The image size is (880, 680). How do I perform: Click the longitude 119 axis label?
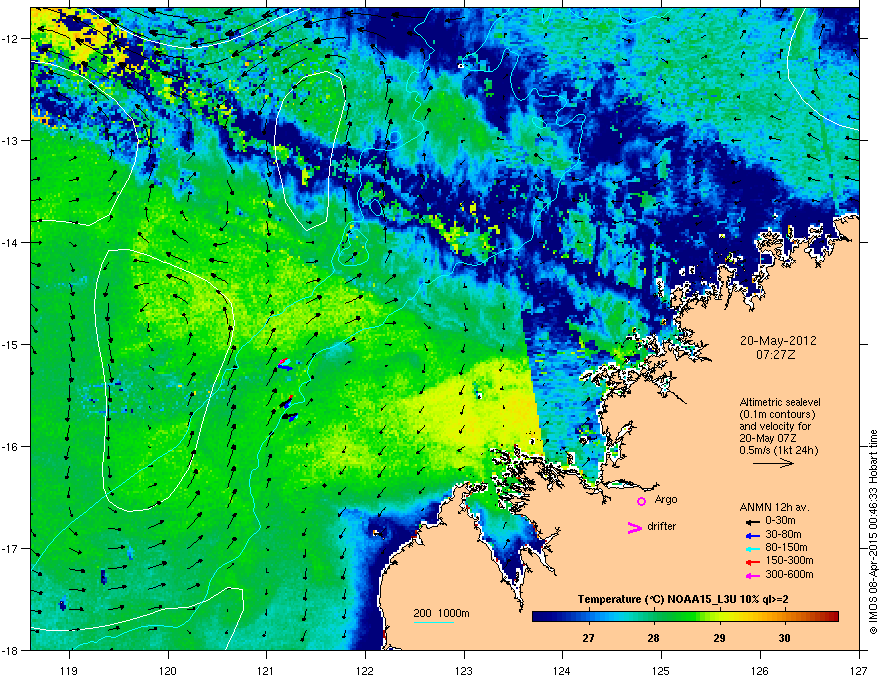(69, 671)
